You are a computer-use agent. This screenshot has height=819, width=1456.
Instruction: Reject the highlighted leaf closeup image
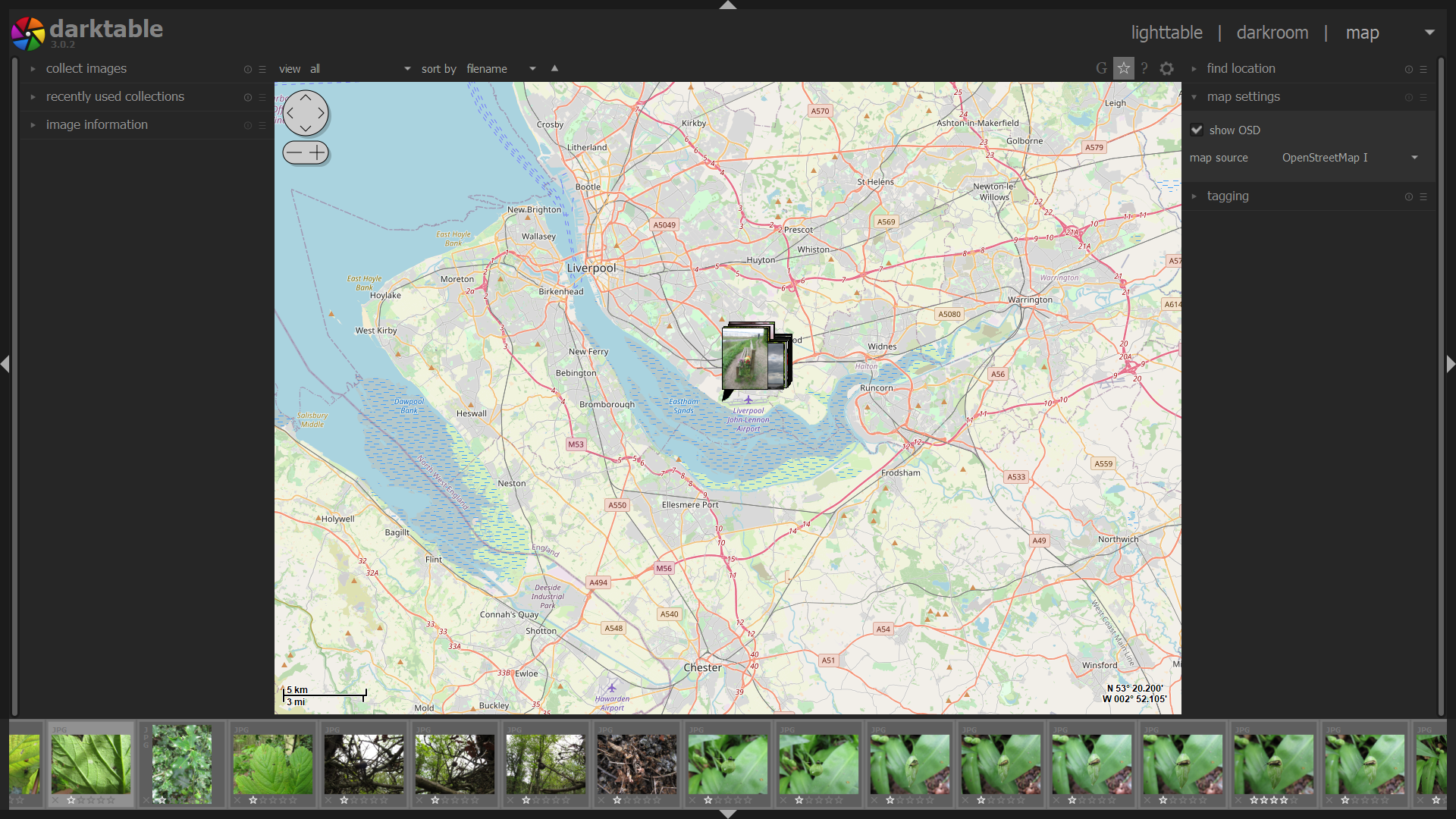(x=55, y=800)
